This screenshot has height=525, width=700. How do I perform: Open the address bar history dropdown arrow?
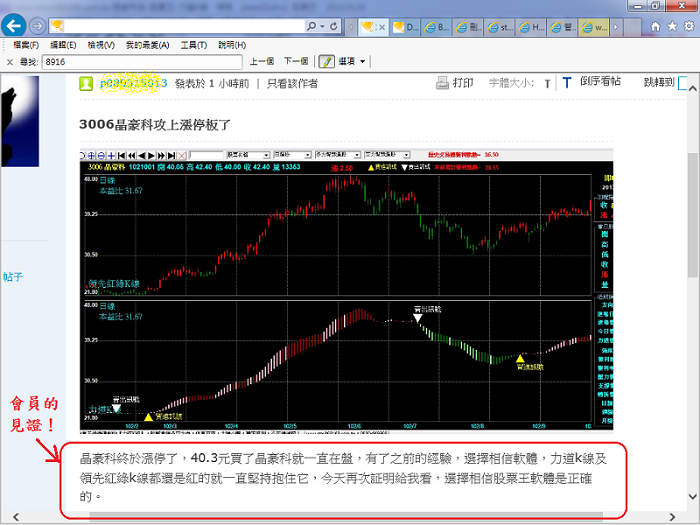tap(322, 26)
